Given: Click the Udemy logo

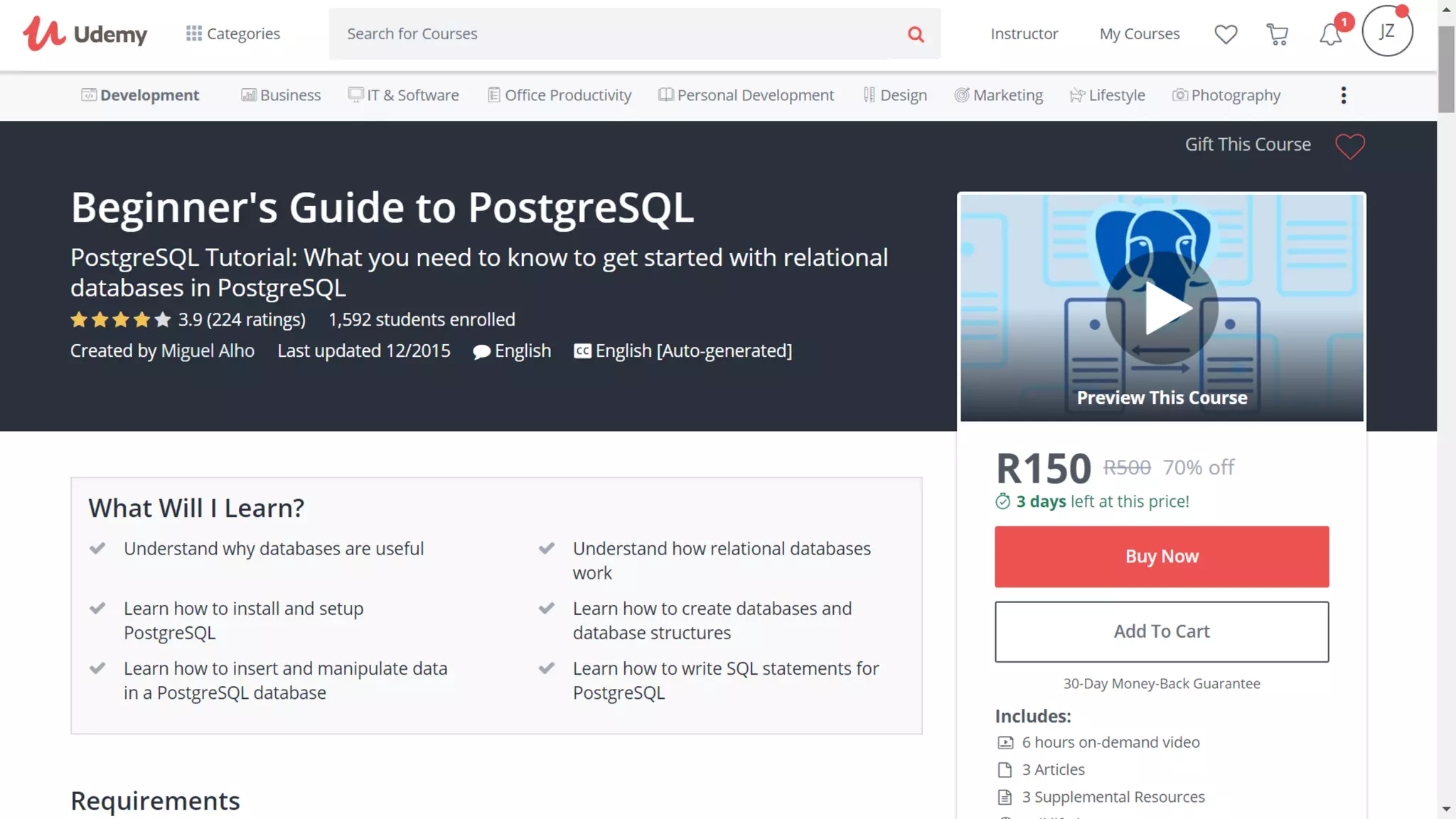Looking at the screenshot, I should [85, 33].
